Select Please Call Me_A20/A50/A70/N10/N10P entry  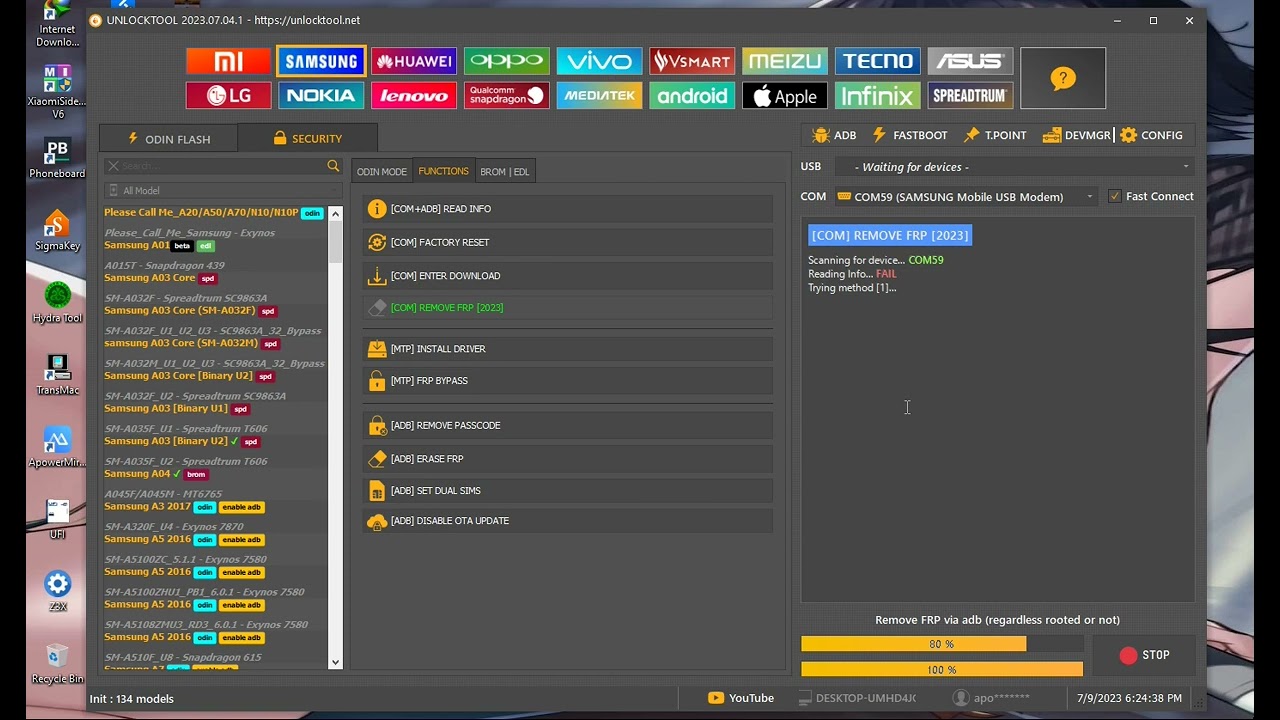click(213, 213)
